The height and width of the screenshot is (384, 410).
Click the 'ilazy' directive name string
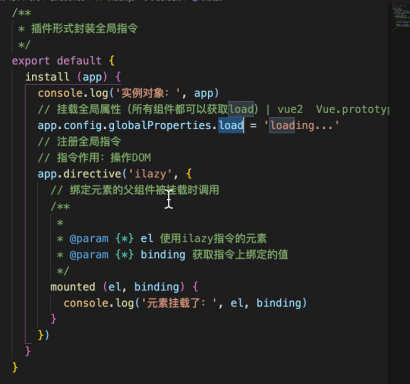tap(150, 174)
